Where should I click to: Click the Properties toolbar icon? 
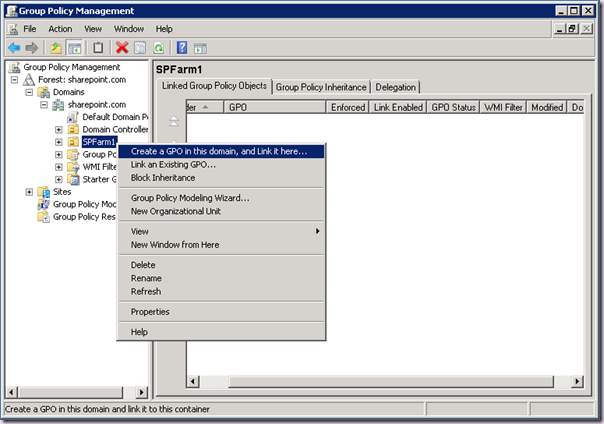pyautogui.click(x=140, y=48)
